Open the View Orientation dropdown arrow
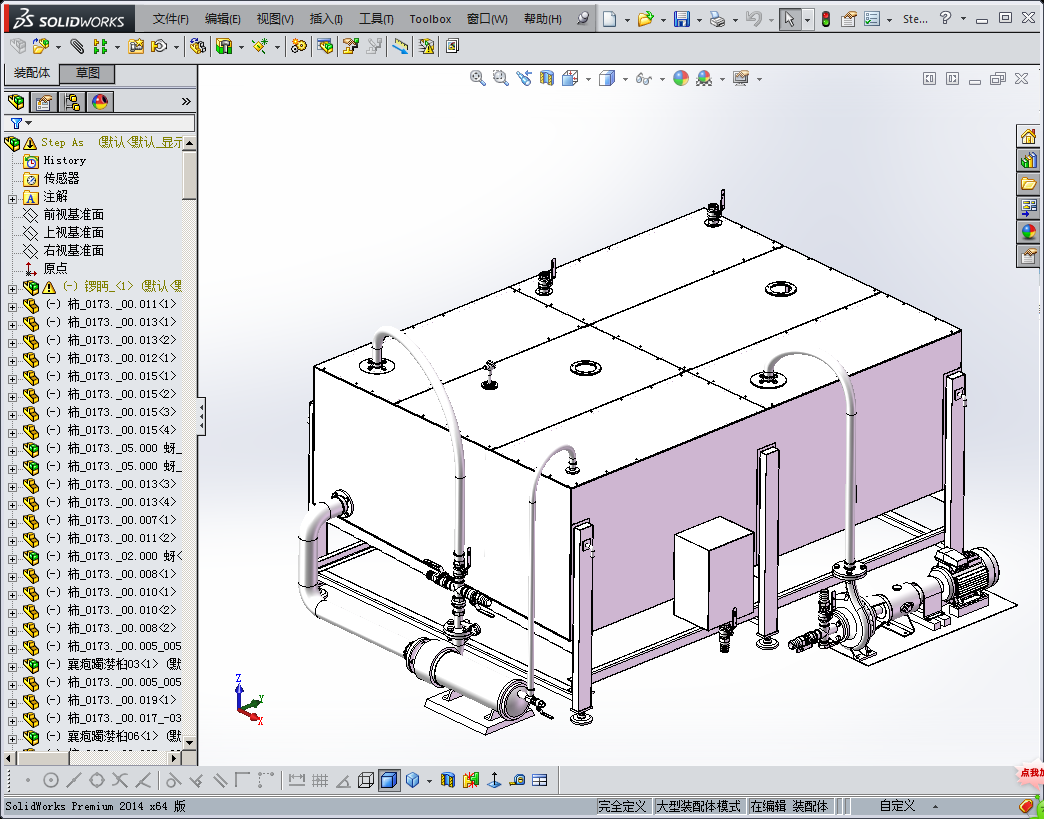Viewport: 1044px width, 819px height. (588, 79)
